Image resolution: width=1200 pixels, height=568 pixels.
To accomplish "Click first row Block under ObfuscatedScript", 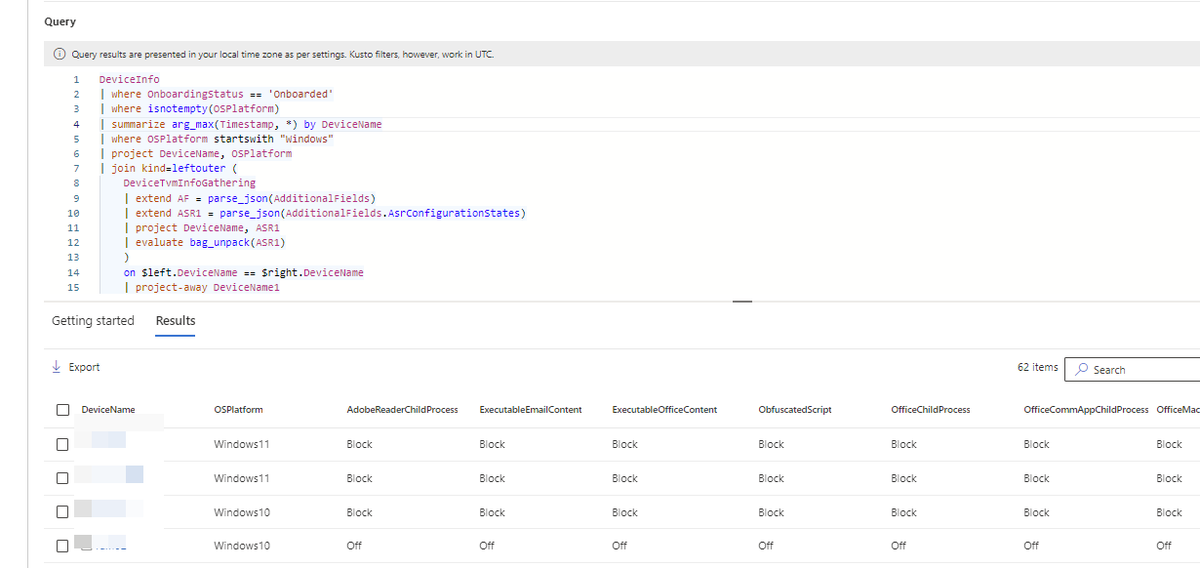I will (x=772, y=444).
